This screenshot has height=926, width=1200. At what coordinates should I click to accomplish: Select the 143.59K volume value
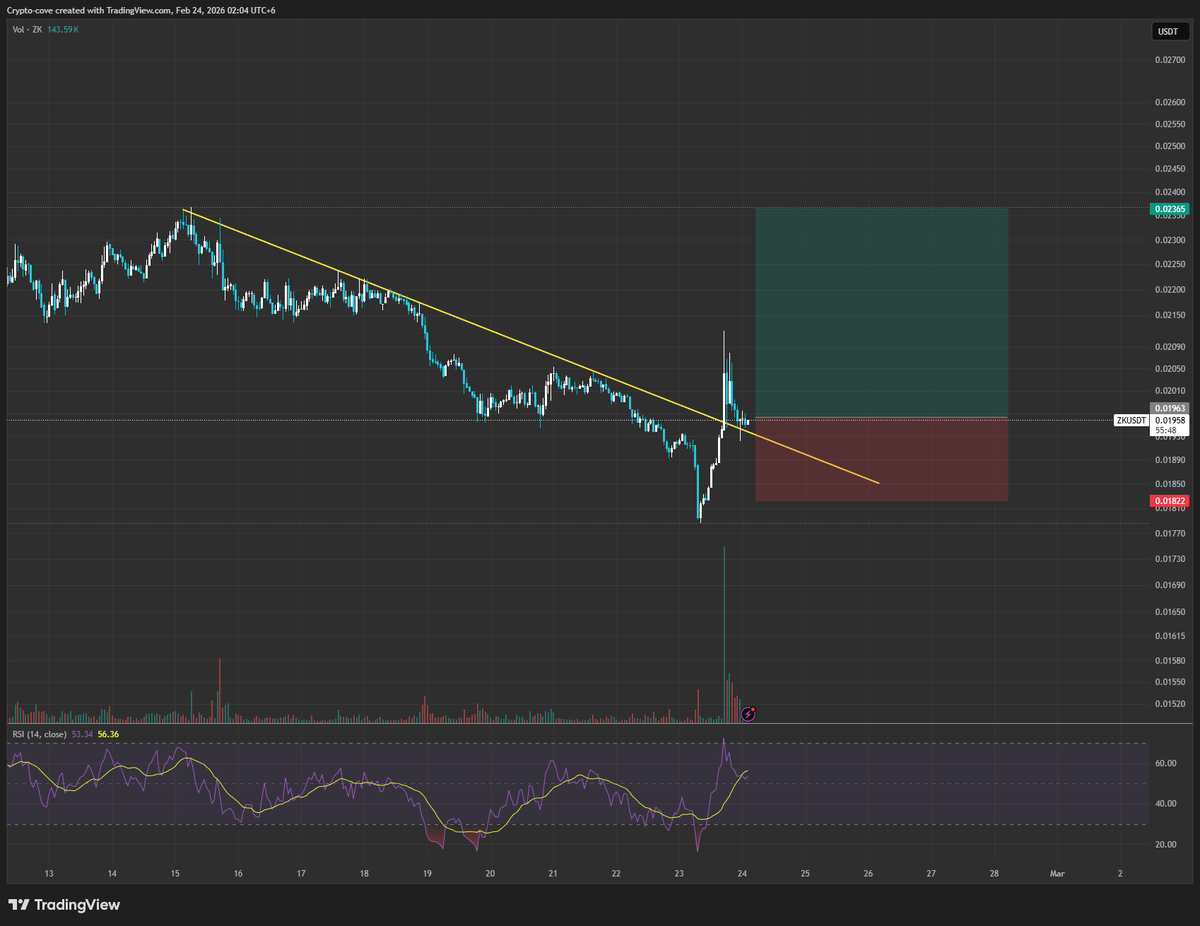pos(62,30)
